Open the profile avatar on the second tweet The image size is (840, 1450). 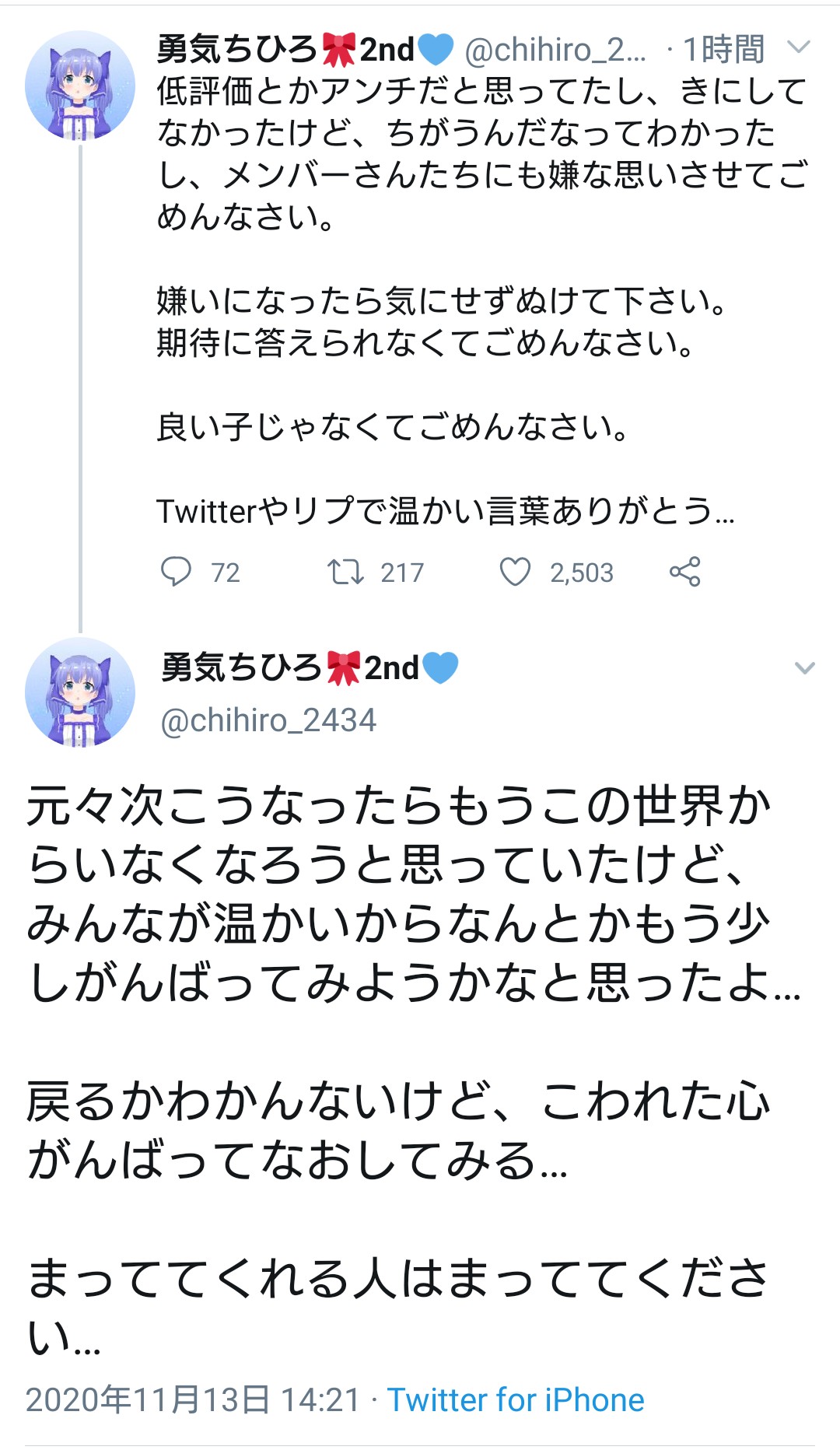pos(80,692)
